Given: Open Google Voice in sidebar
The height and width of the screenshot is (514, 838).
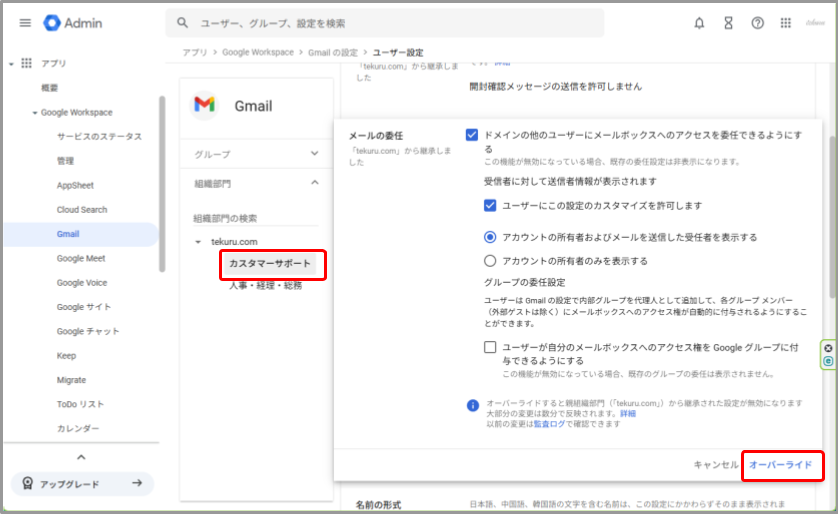Looking at the screenshot, I should coord(82,283).
